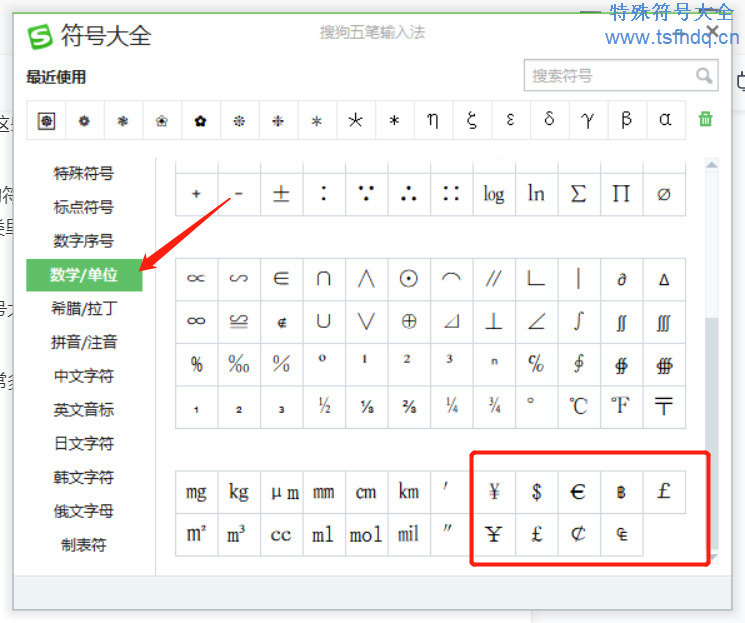
Task: Insert the summation Σ symbol
Action: tap(579, 194)
